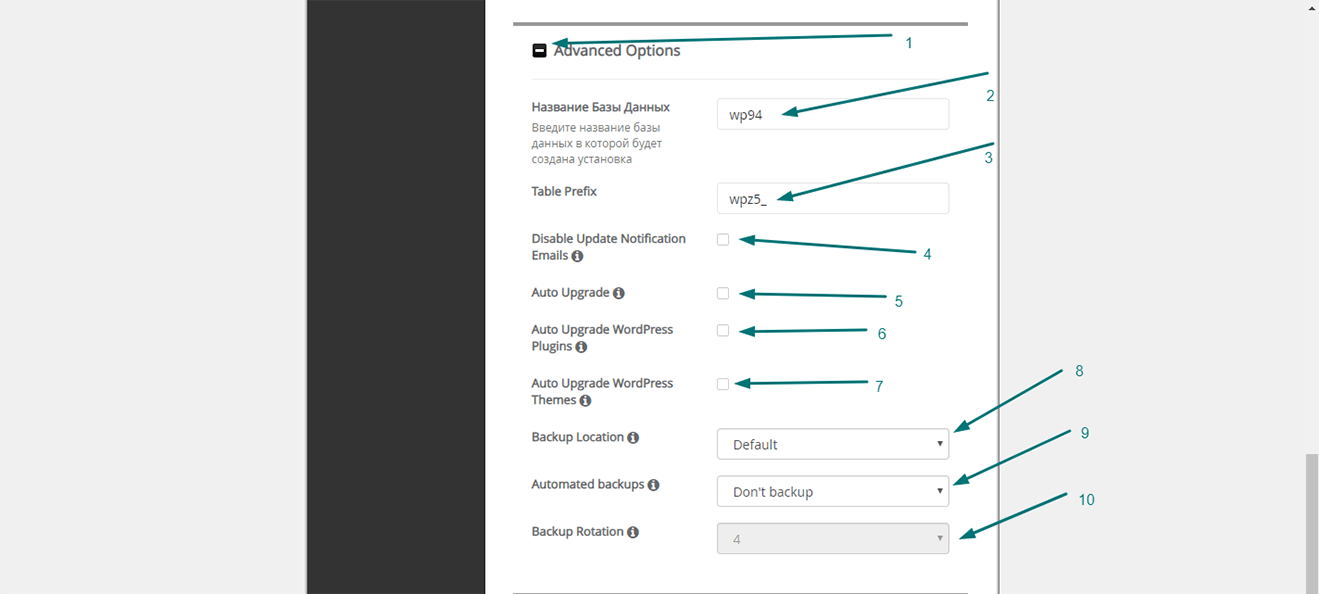
Task: Open the Automated backups dropdown
Action: pyautogui.click(x=833, y=491)
